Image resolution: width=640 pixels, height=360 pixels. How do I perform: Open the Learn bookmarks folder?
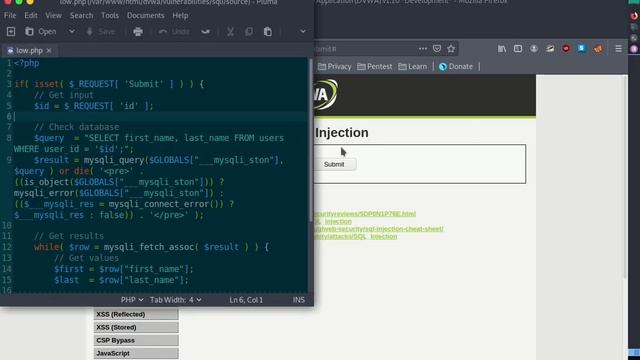[413, 67]
